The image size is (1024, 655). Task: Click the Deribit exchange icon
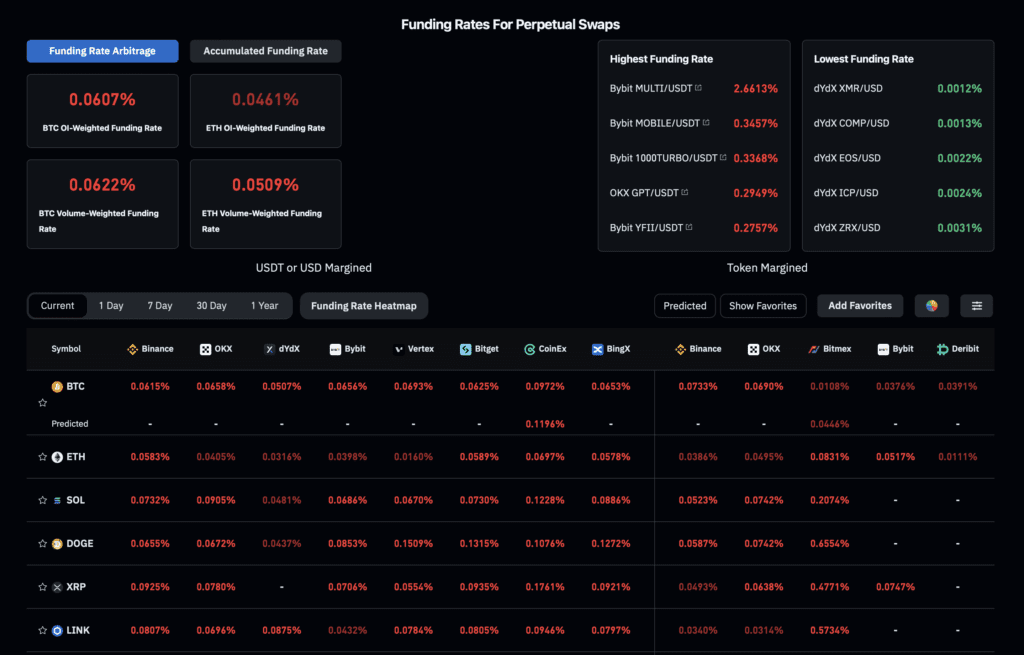click(x=944, y=349)
